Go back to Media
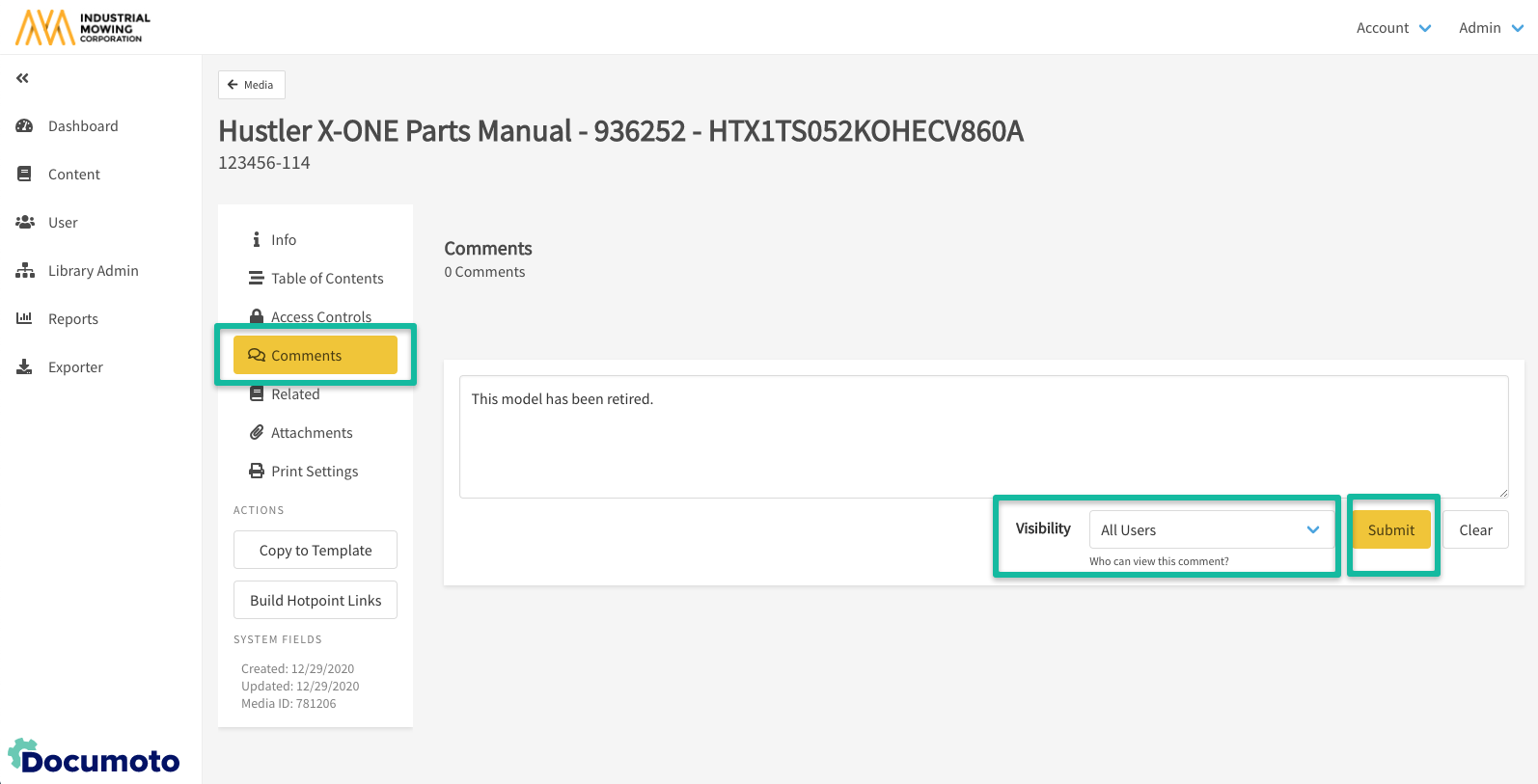1538x784 pixels. tap(251, 85)
